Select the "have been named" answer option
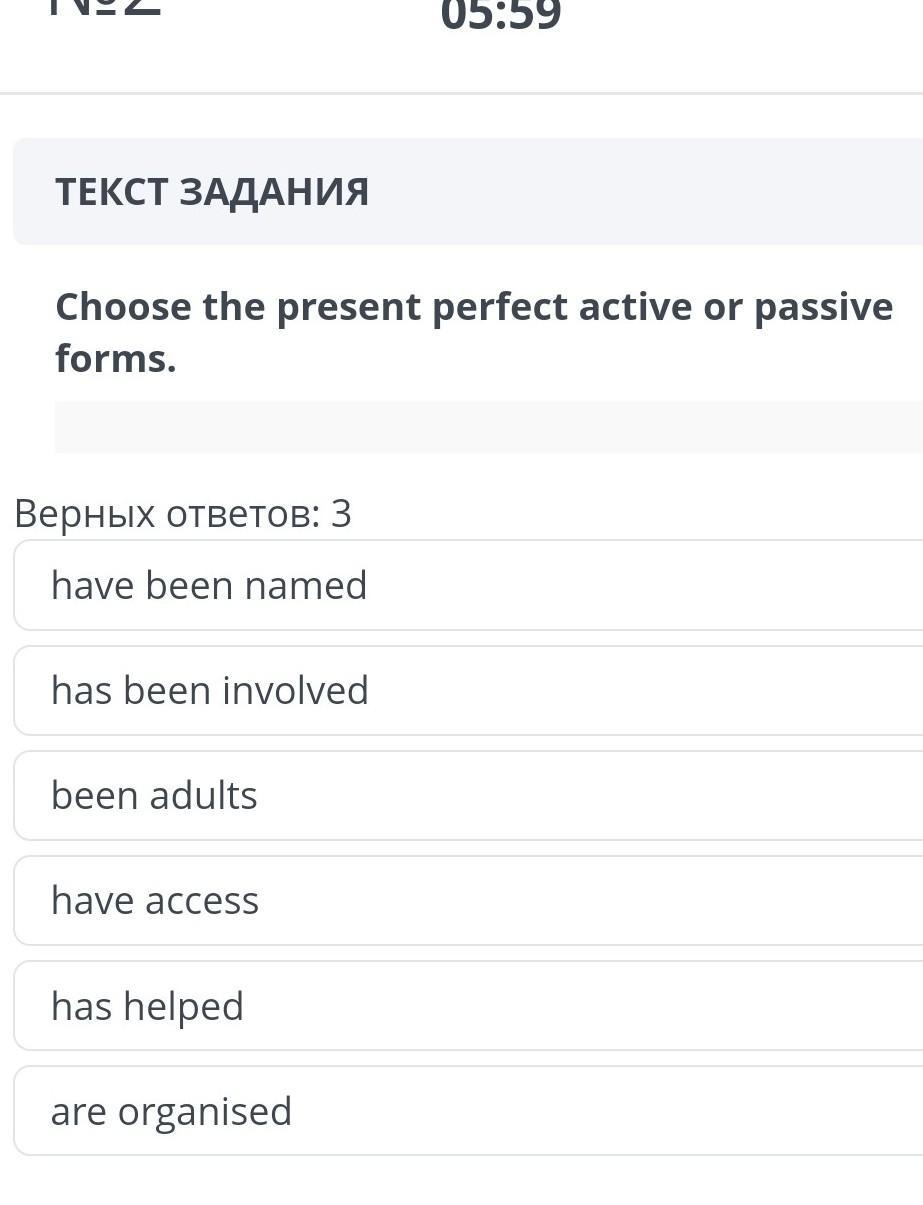 (468, 585)
